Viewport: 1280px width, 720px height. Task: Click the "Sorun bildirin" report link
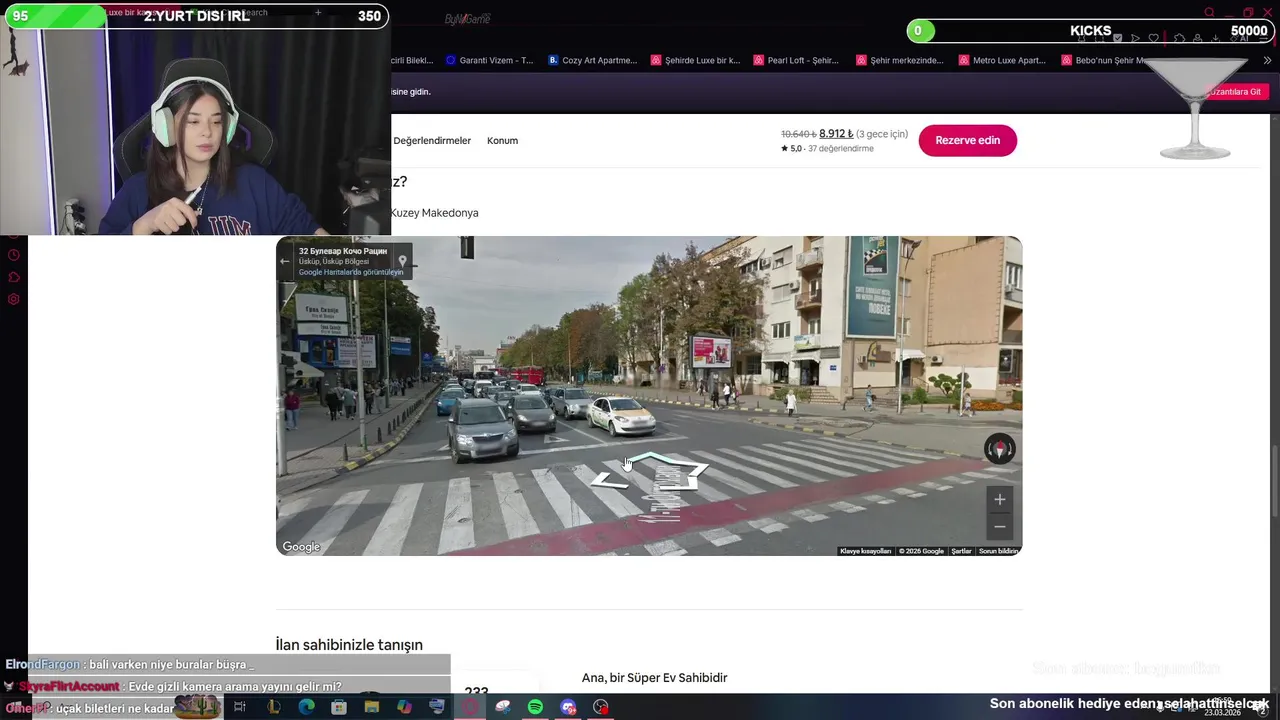click(998, 551)
